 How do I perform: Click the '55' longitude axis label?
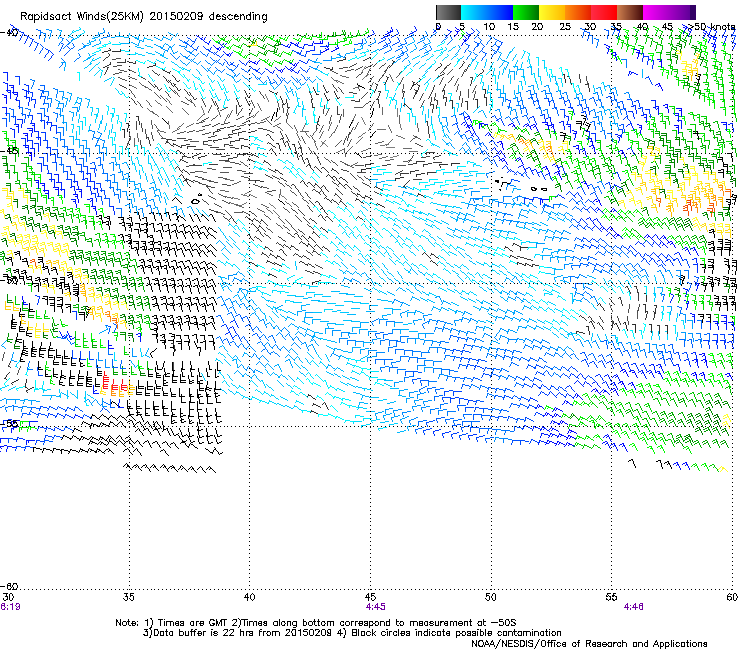(611, 598)
